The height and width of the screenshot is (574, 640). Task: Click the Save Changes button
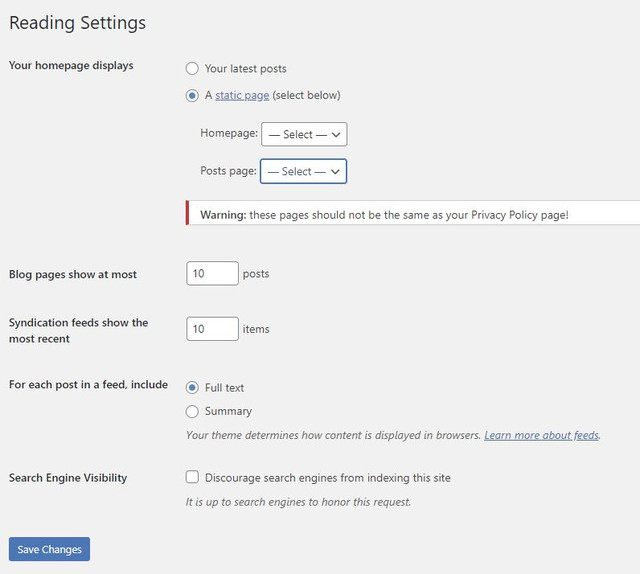49,549
